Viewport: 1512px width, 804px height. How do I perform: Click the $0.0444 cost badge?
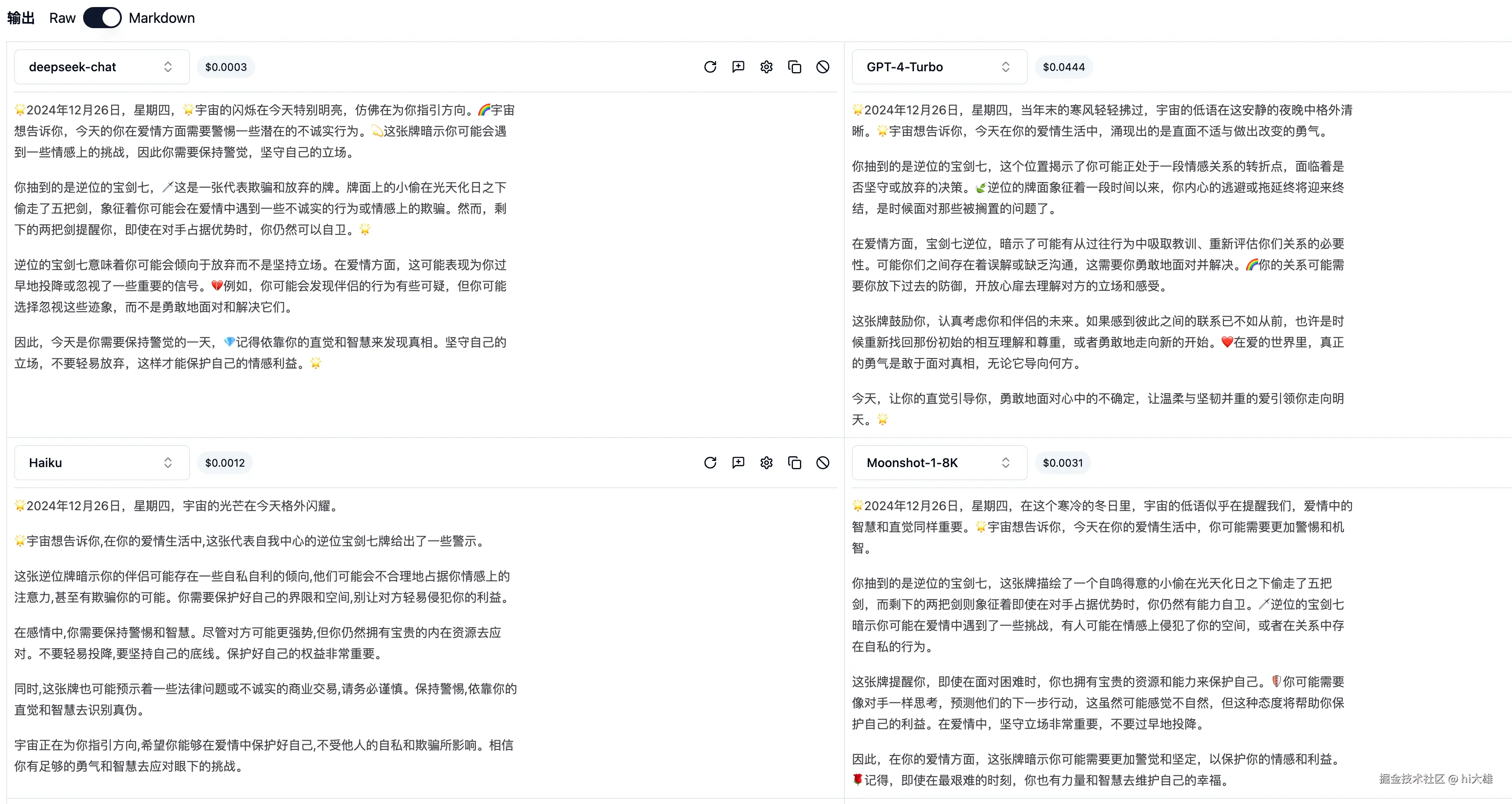[1063, 67]
